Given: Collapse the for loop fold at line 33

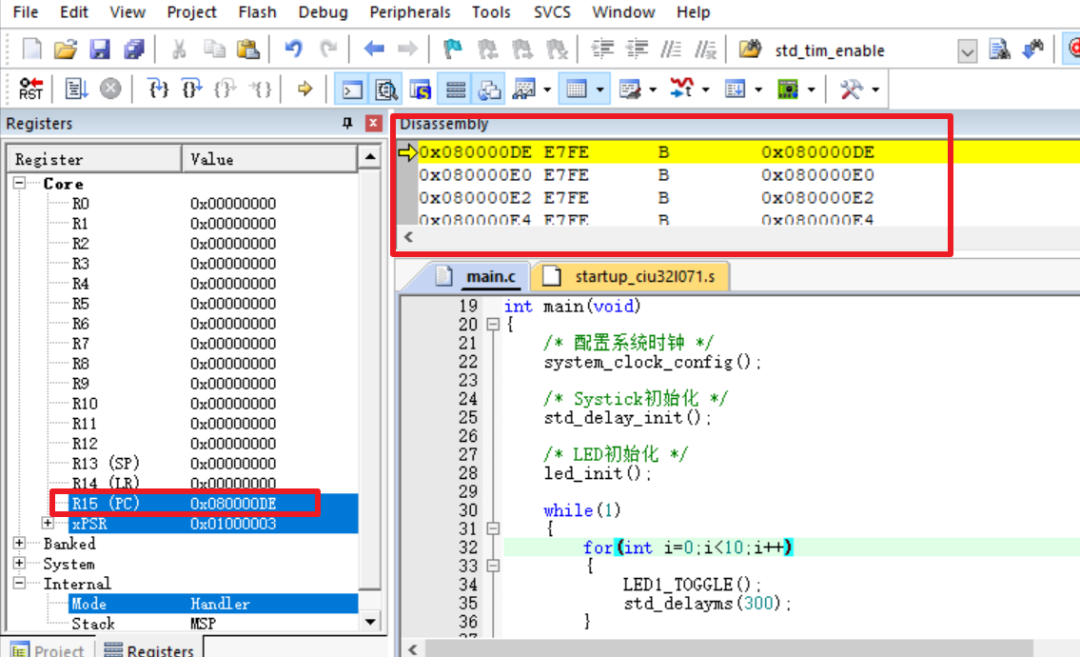Looking at the screenshot, I should click(x=493, y=565).
